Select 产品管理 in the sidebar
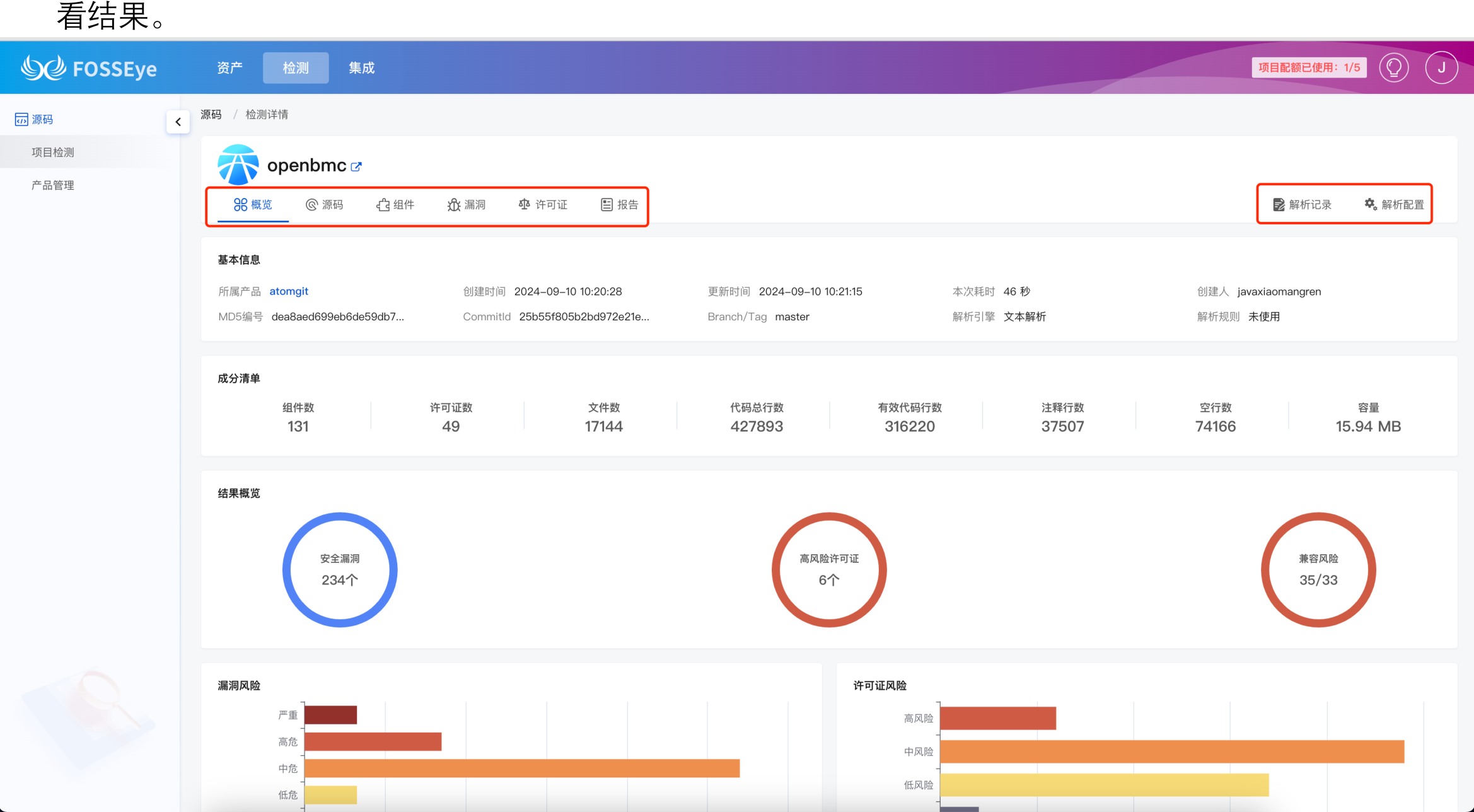 pyautogui.click(x=53, y=185)
